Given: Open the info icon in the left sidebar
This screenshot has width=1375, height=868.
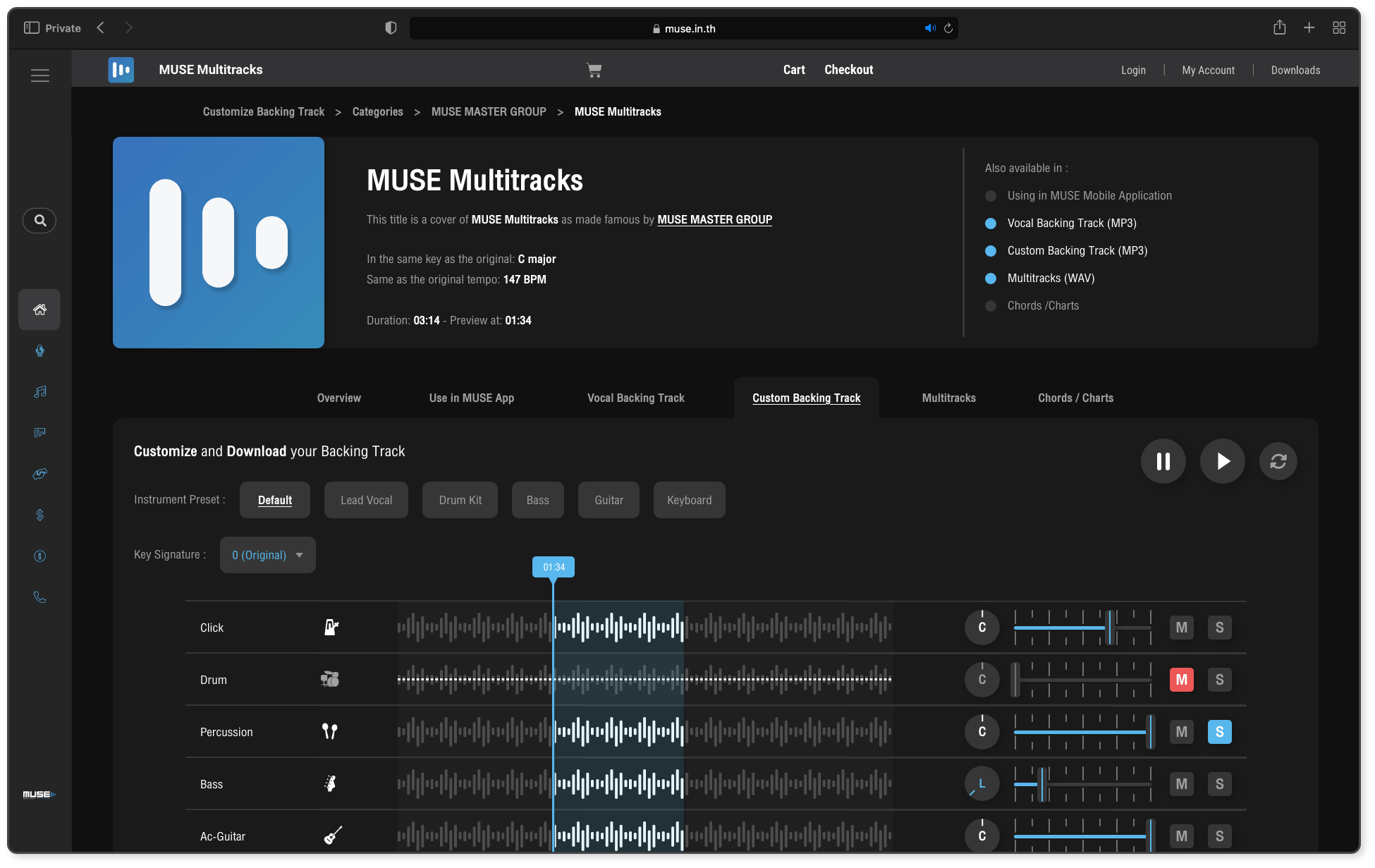Looking at the screenshot, I should [39, 556].
